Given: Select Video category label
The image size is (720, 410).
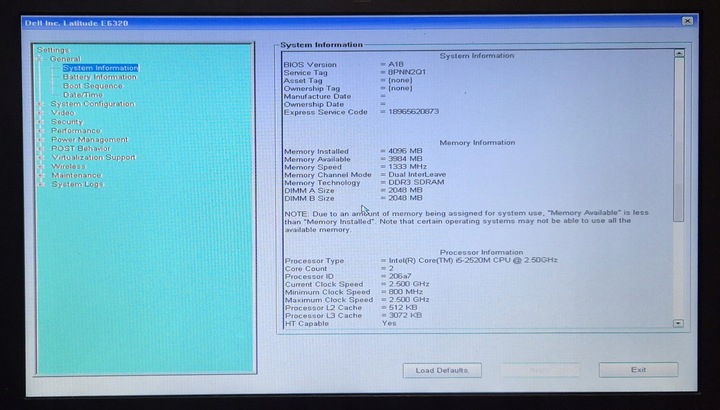Looking at the screenshot, I should point(62,113).
